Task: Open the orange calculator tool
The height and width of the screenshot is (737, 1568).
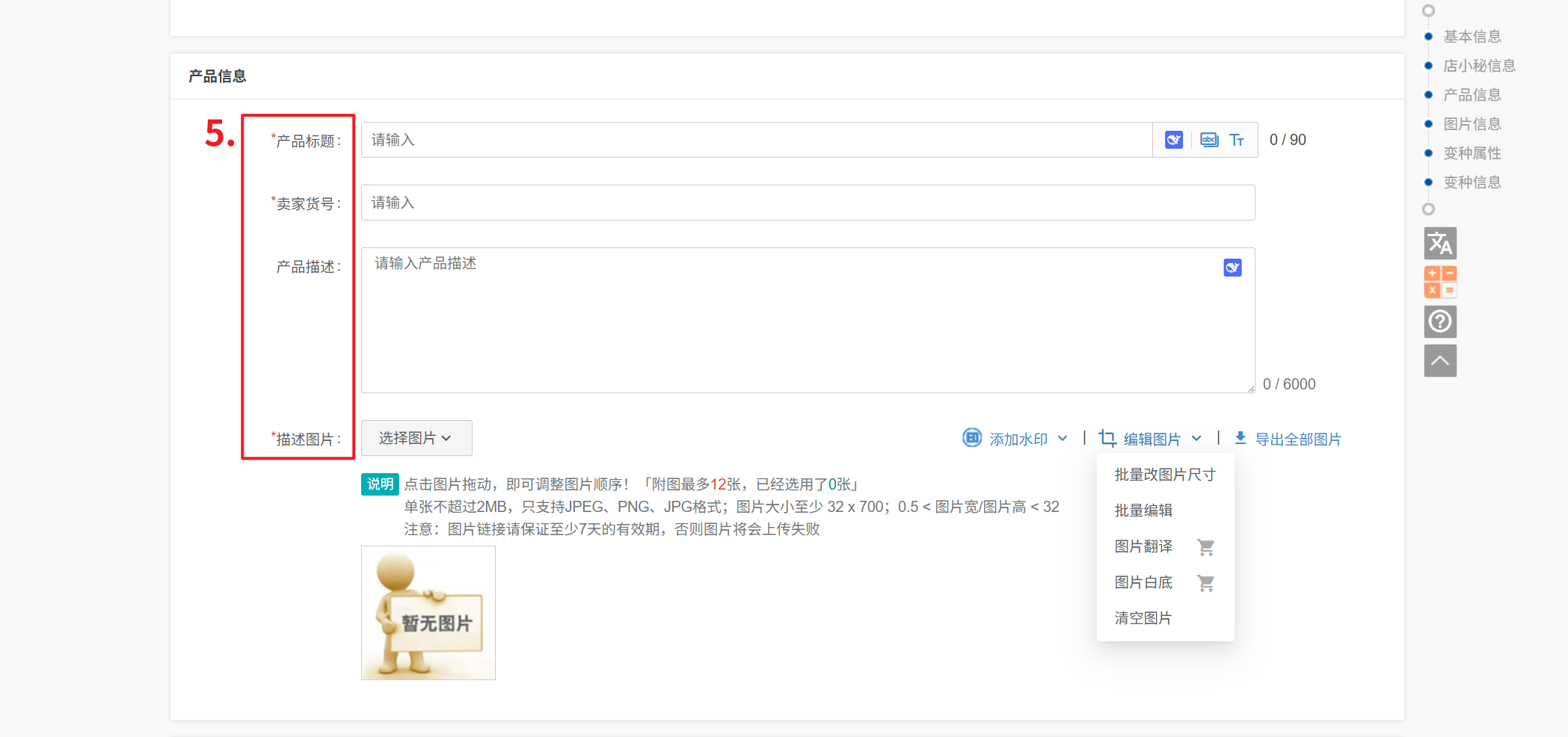Action: click(x=1439, y=282)
